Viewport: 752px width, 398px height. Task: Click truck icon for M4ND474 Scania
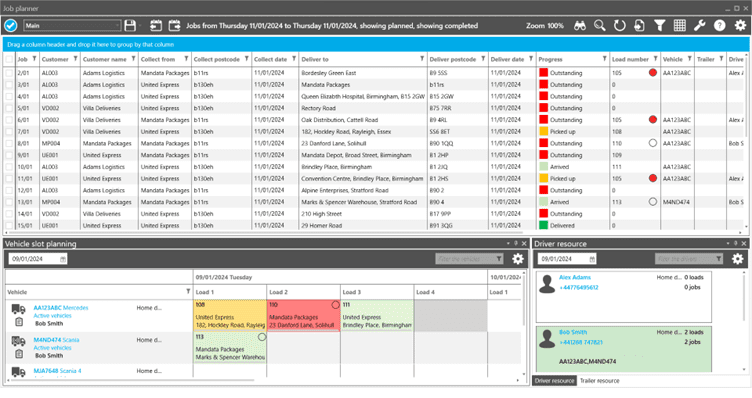(18, 341)
